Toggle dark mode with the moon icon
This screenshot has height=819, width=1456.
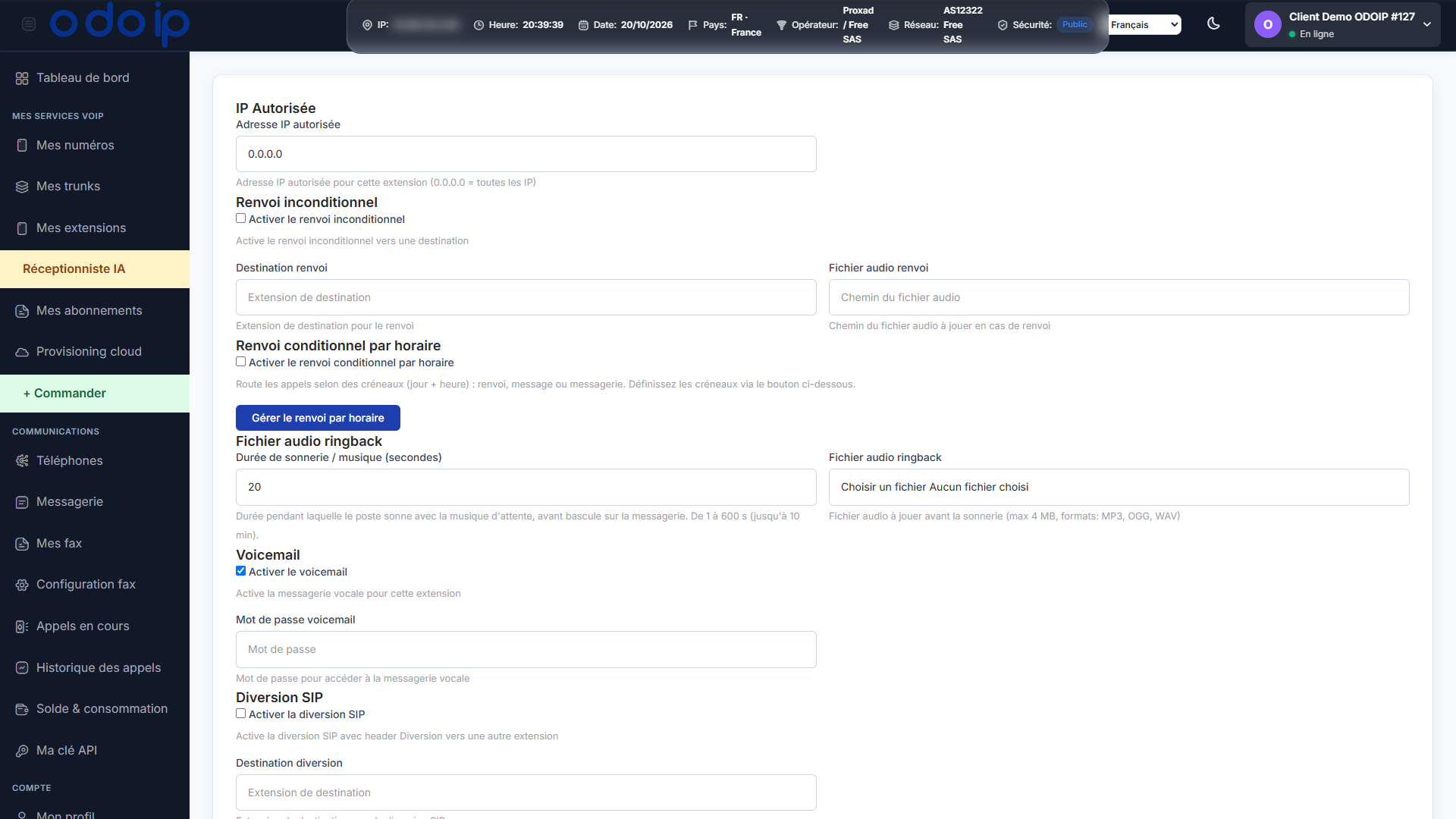(1213, 24)
